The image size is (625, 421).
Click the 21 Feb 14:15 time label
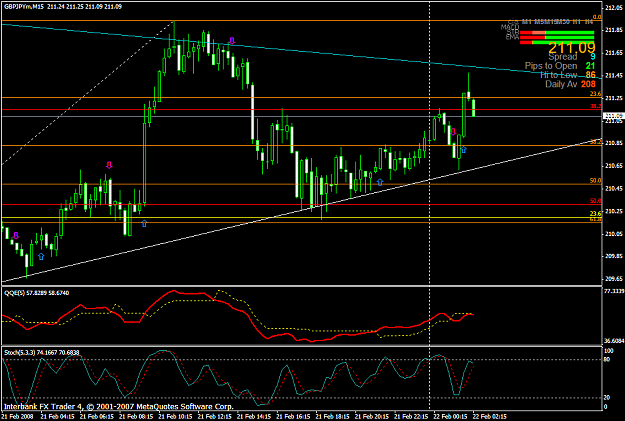tap(254, 417)
